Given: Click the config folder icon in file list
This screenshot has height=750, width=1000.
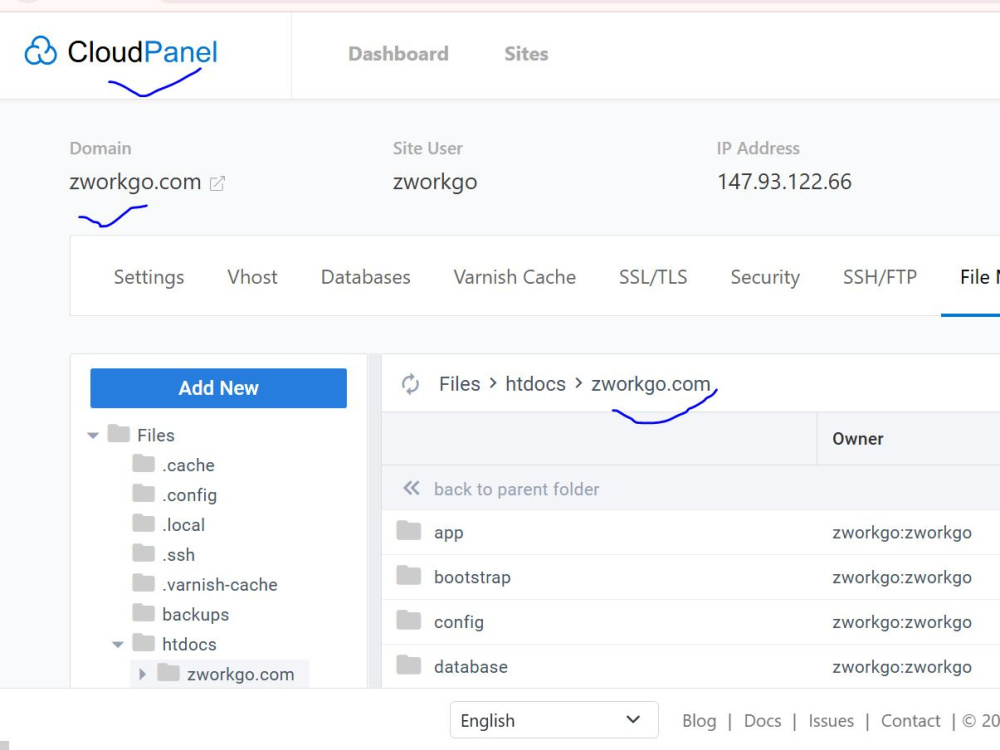Looking at the screenshot, I should coord(409,620).
